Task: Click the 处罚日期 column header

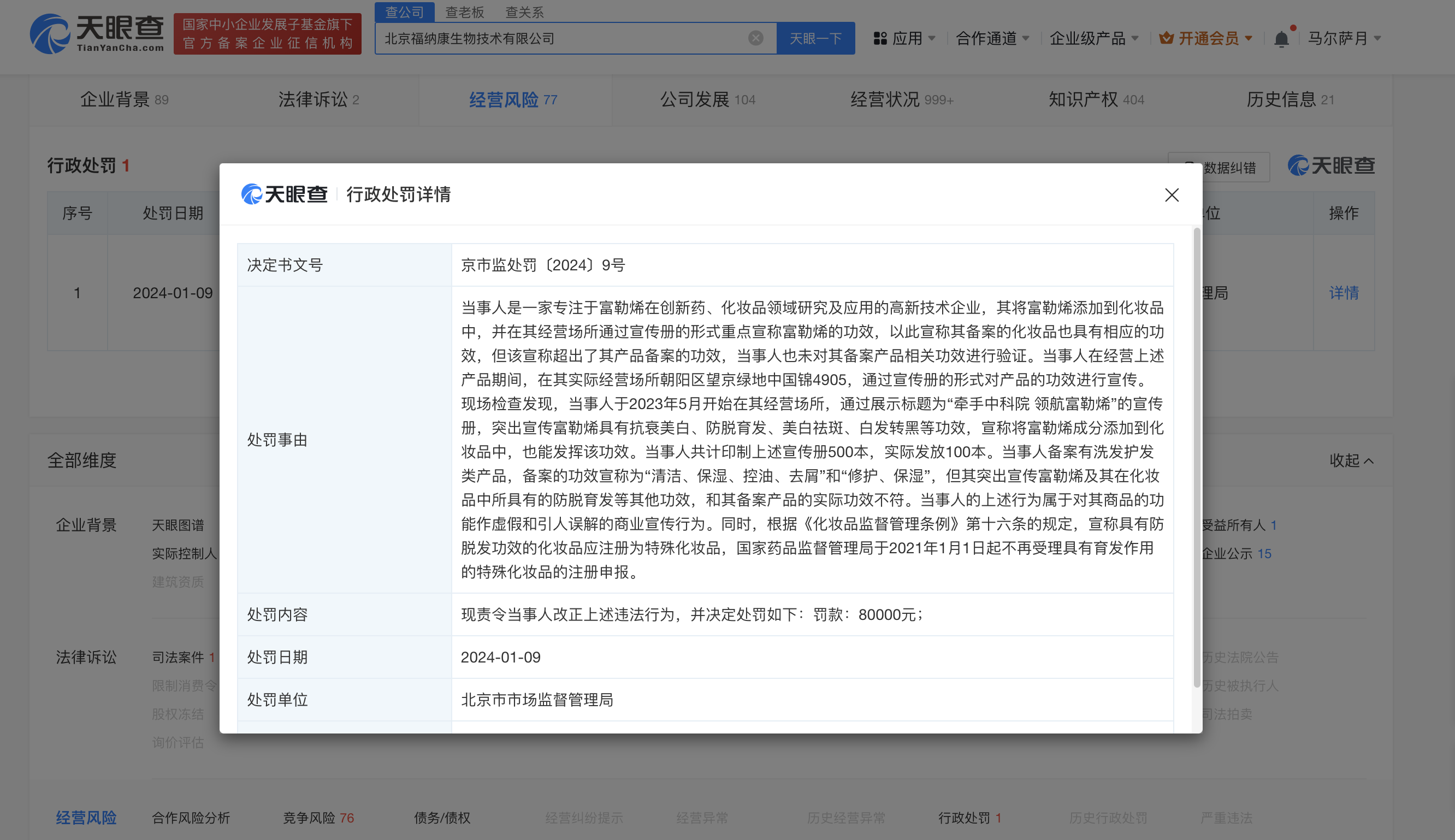Action: coord(173,213)
